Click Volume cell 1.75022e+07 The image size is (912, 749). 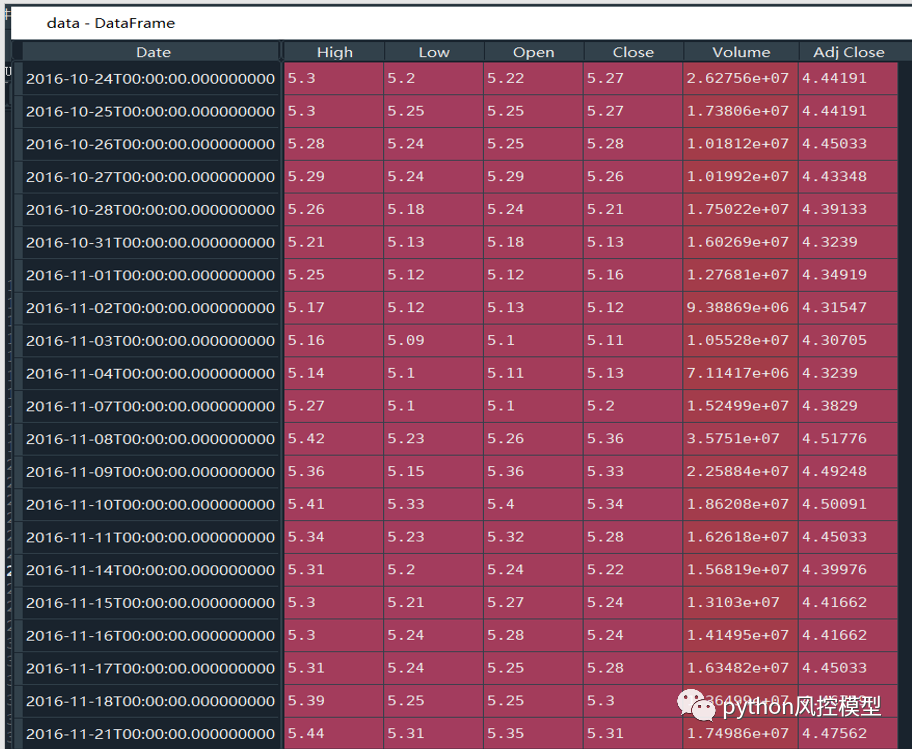pyautogui.click(x=740, y=209)
